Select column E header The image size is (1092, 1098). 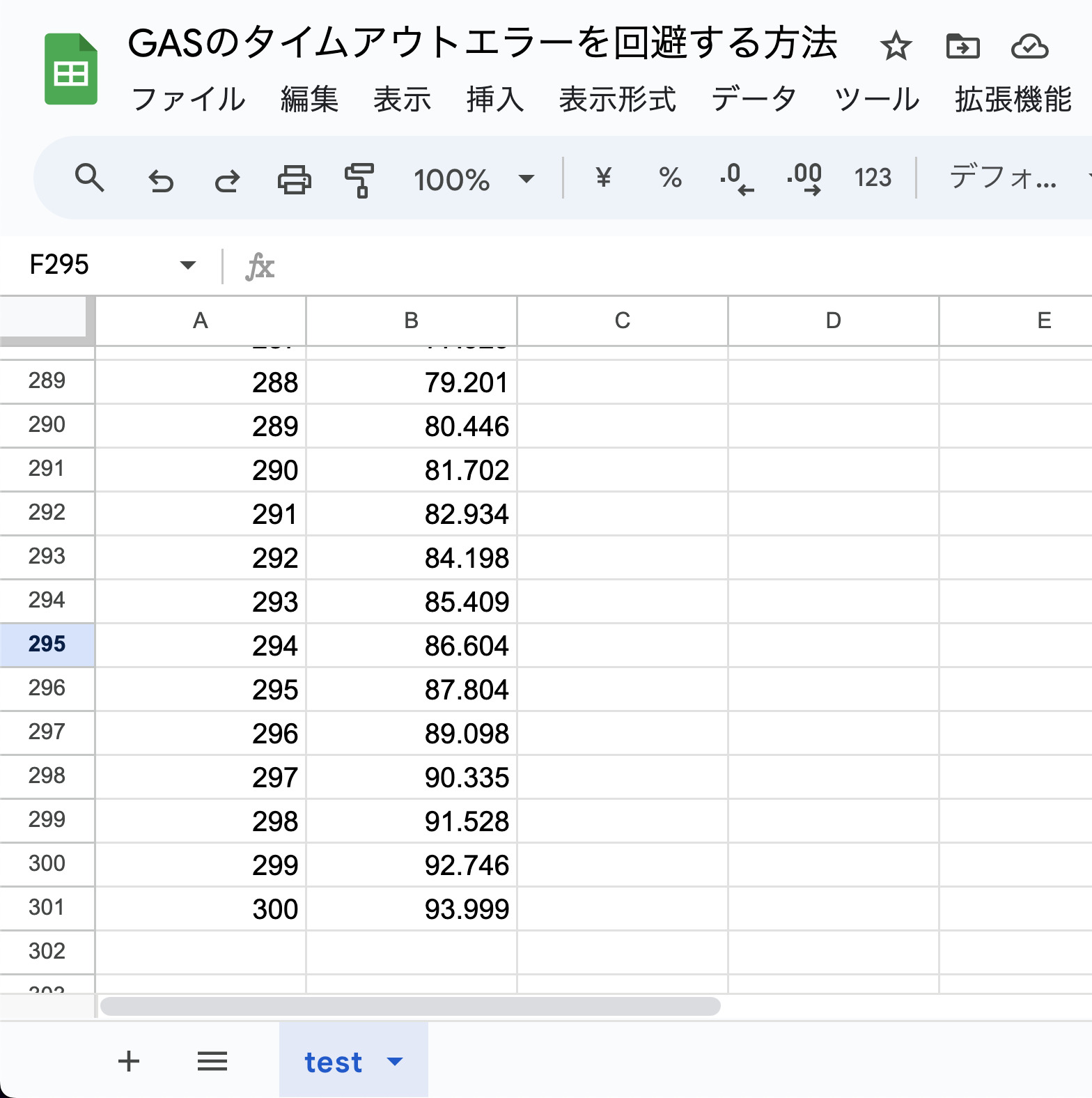pos(1016,320)
